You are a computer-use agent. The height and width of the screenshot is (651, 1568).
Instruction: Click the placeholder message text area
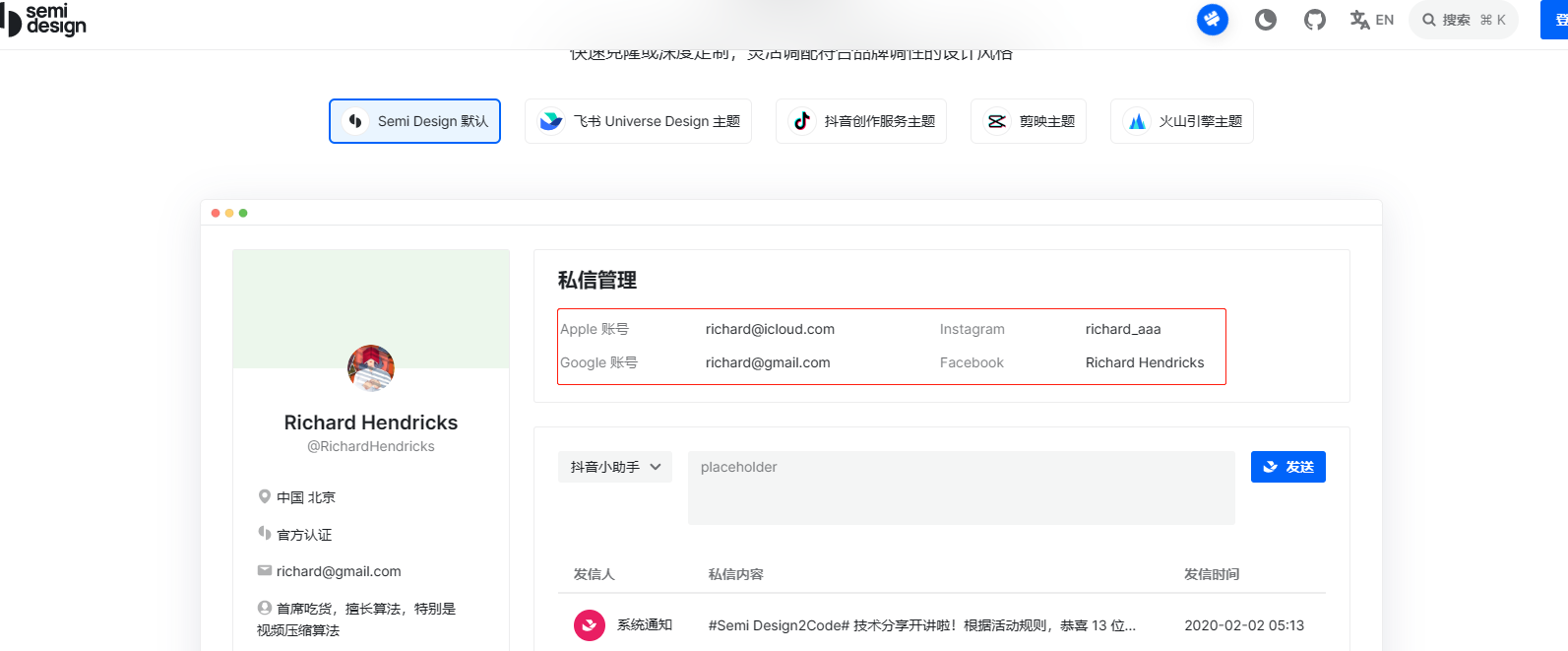962,488
